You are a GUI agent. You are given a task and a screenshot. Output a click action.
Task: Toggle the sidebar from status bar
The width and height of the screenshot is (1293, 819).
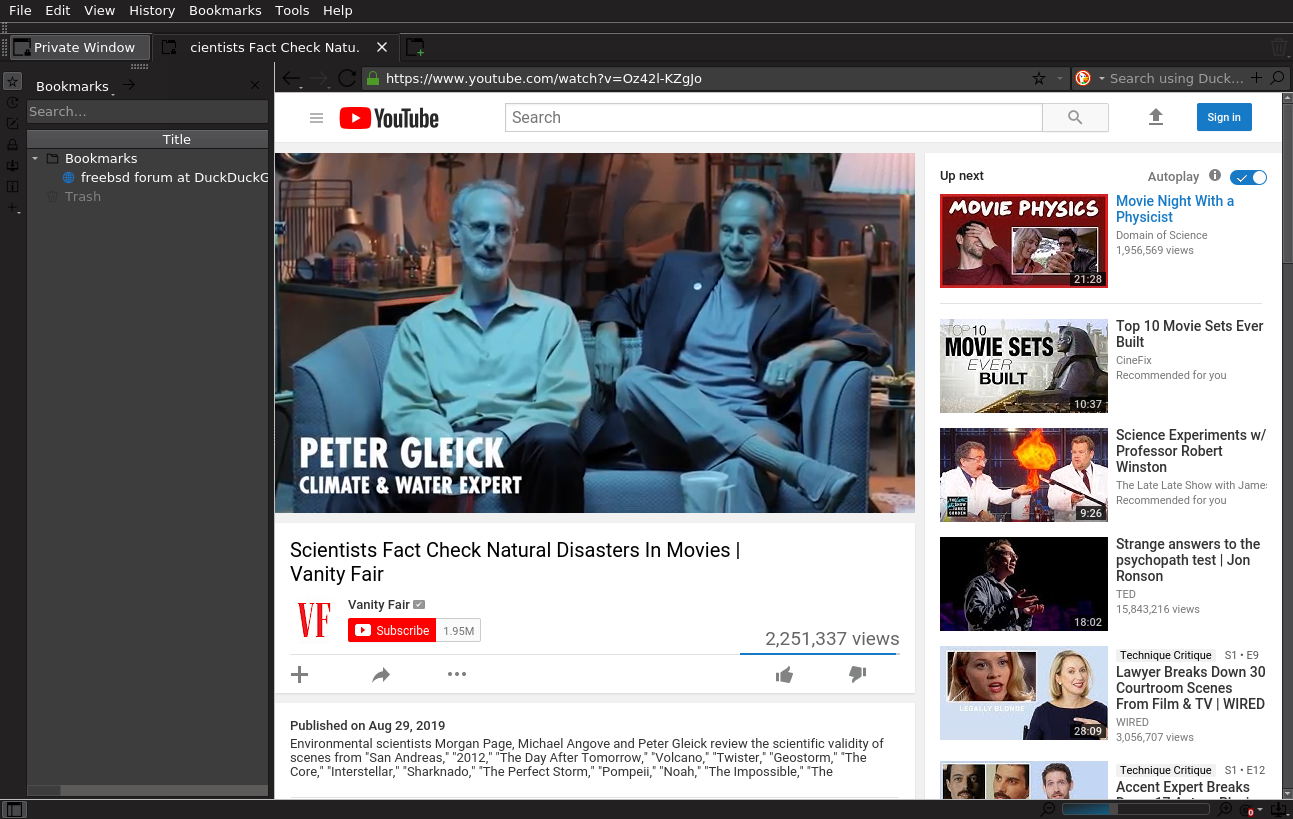(x=14, y=809)
